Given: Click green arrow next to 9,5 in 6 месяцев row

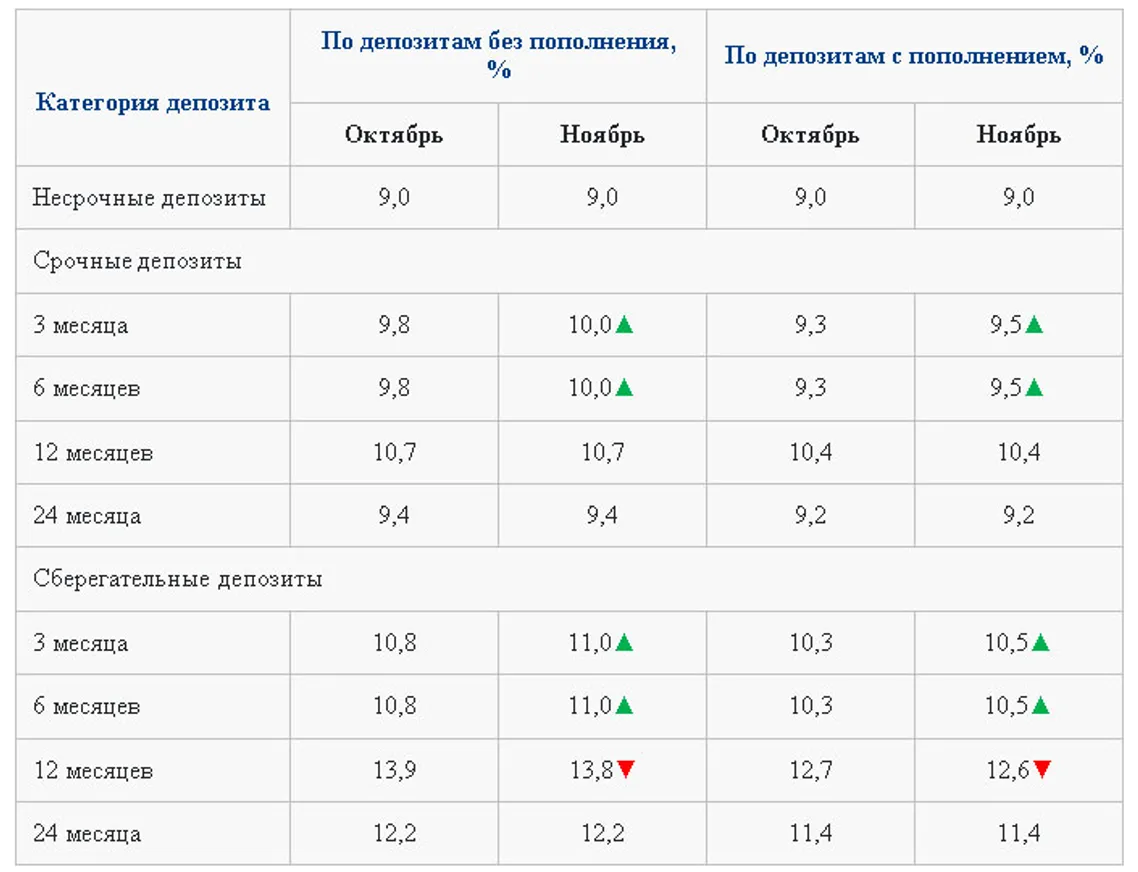Looking at the screenshot, I should [1034, 388].
